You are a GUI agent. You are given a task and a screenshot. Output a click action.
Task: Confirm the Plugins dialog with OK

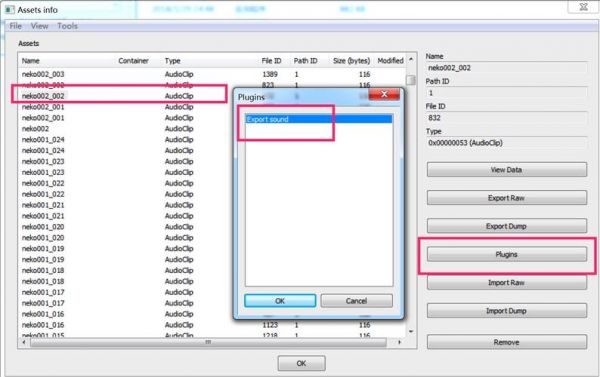[280, 301]
